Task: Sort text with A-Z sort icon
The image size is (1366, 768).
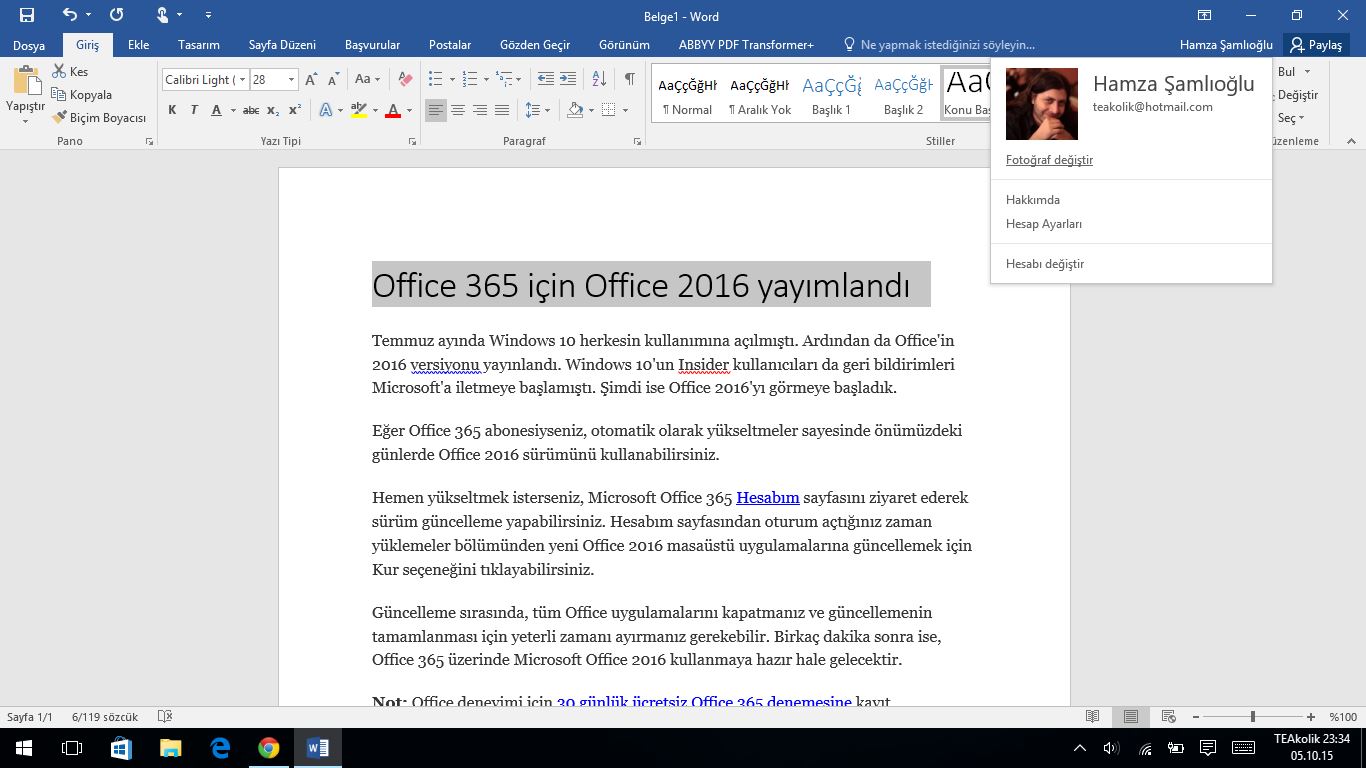Action: (x=599, y=79)
